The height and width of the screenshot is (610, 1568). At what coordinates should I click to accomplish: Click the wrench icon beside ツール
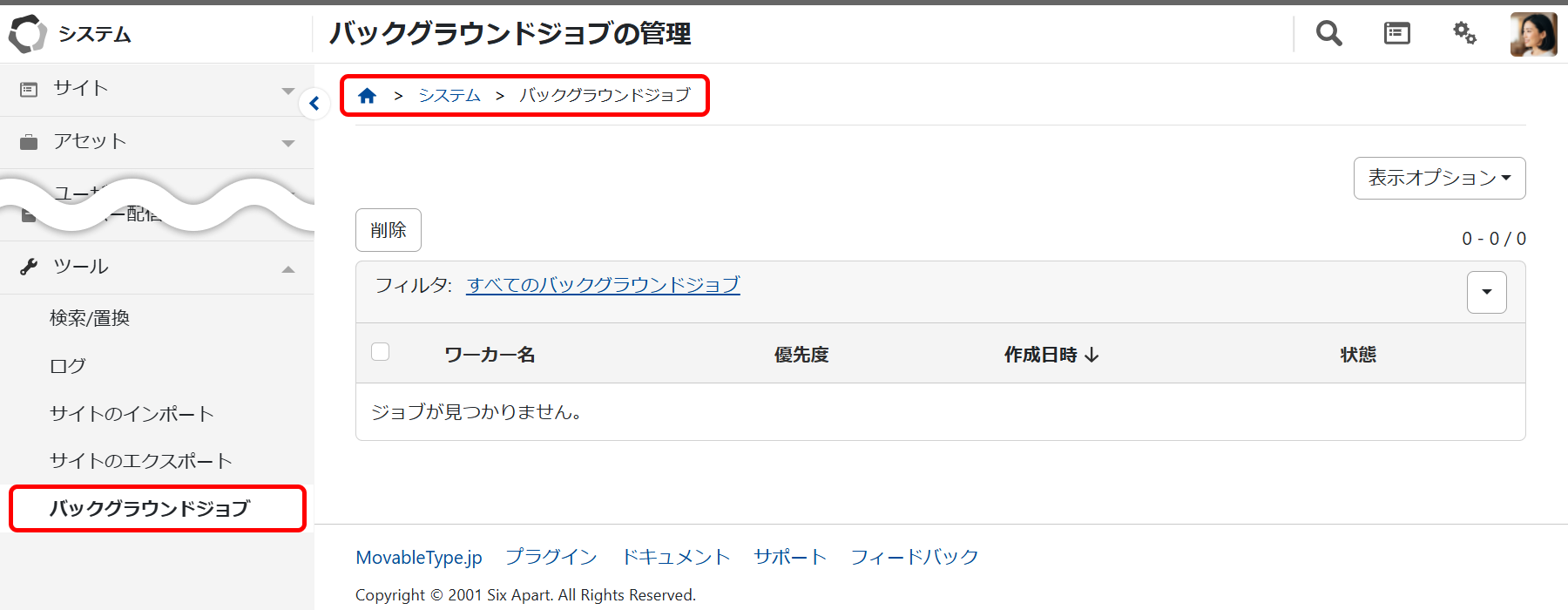click(29, 267)
